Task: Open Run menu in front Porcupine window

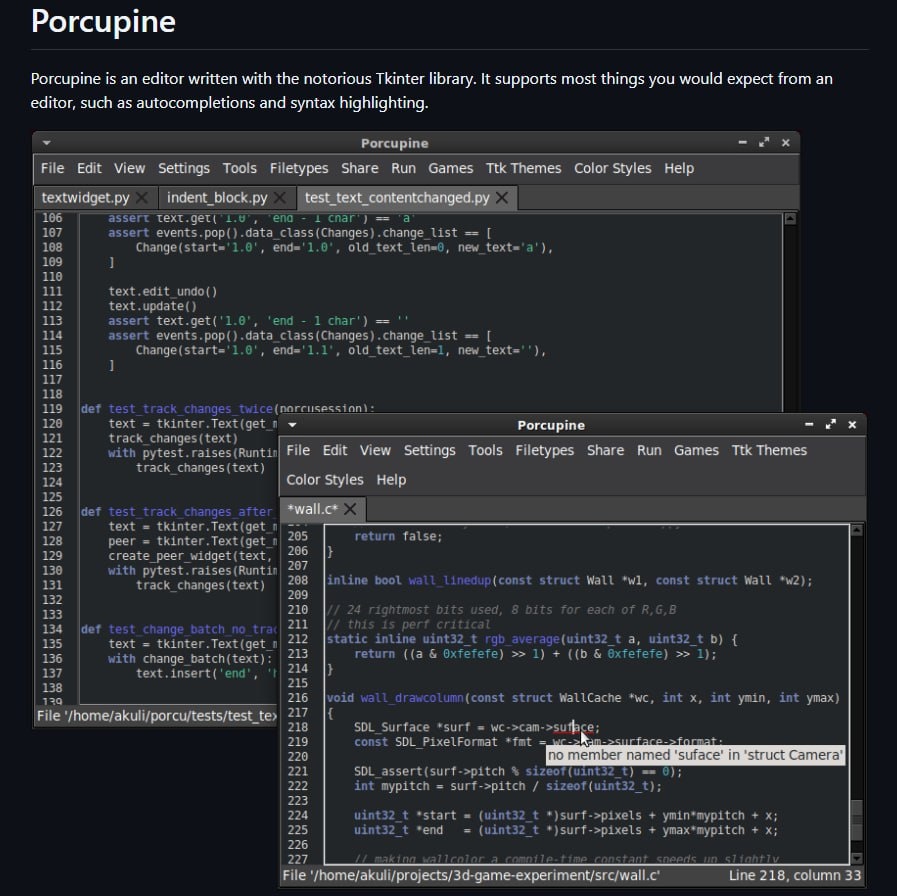Action: (649, 450)
